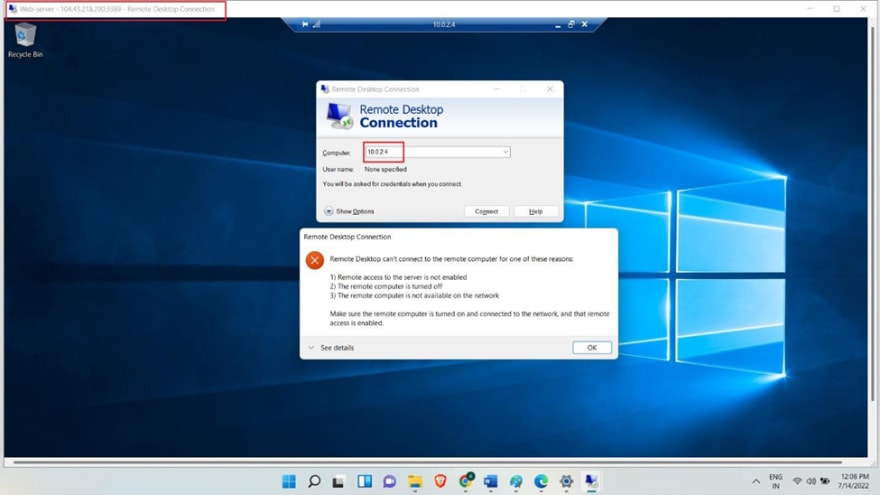
Task: Click '10.0.2.4' label in connection bar
Action: (444, 25)
